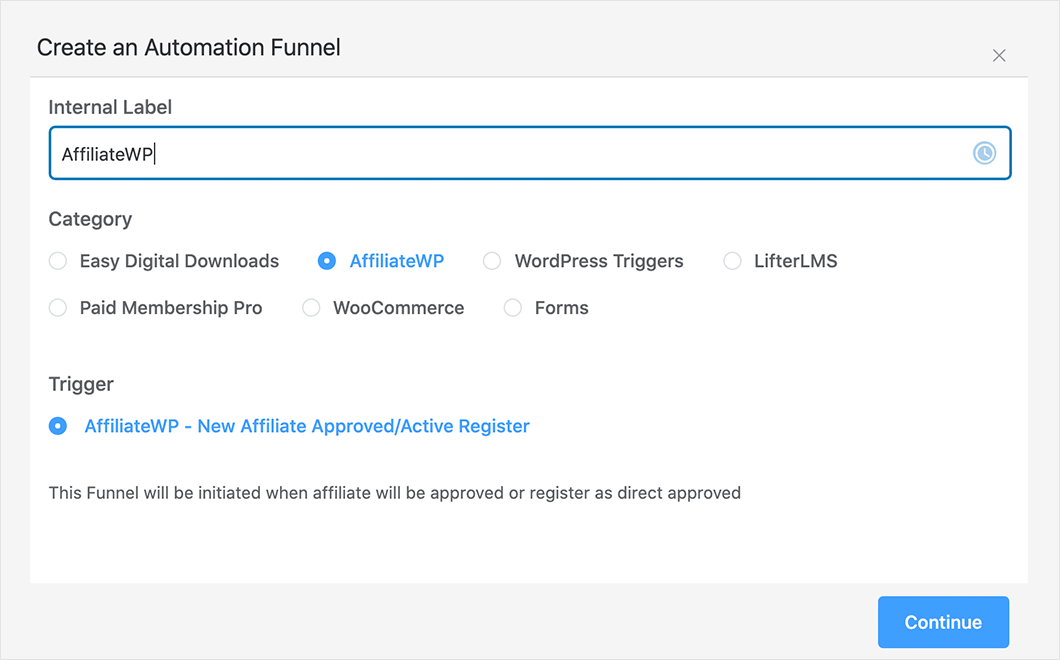The width and height of the screenshot is (1060, 660).
Task: Click the WooCommerce category label text
Action: (x=397, y=307)
